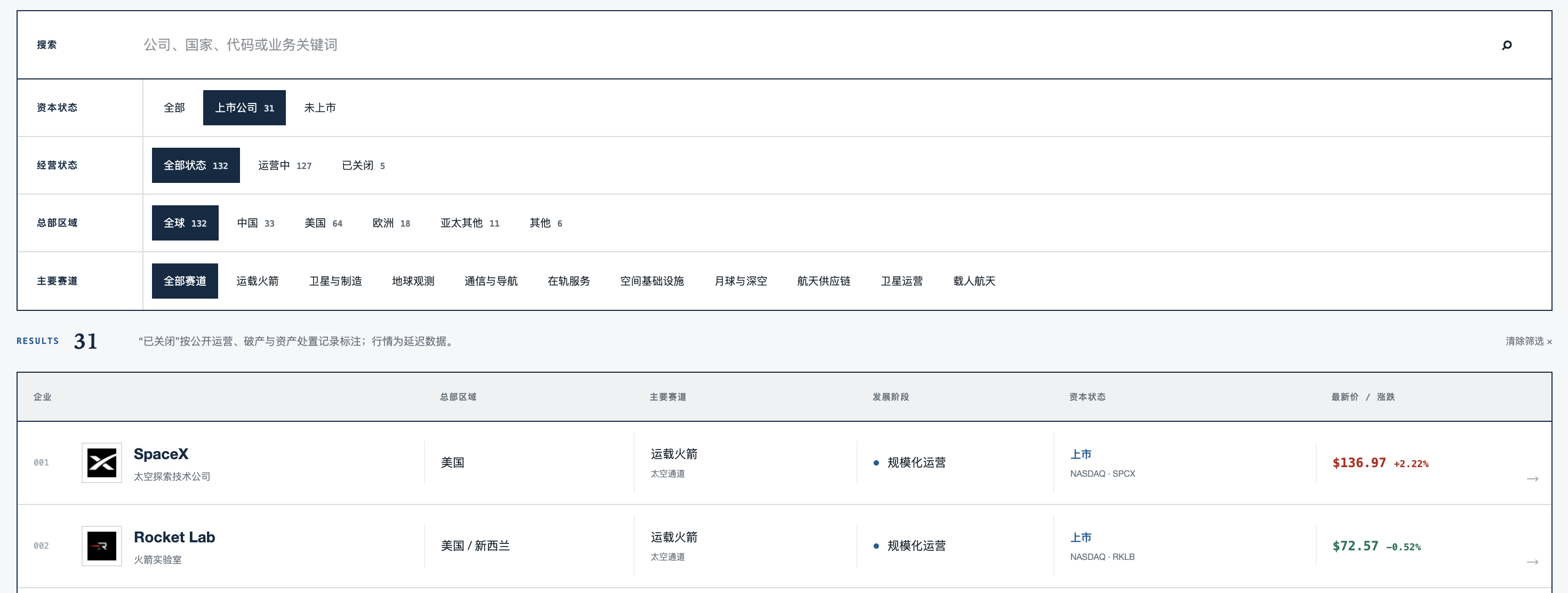Select 全部 under 资本状态
Screen dimensions: 1568x593
[x=174, y=108]
